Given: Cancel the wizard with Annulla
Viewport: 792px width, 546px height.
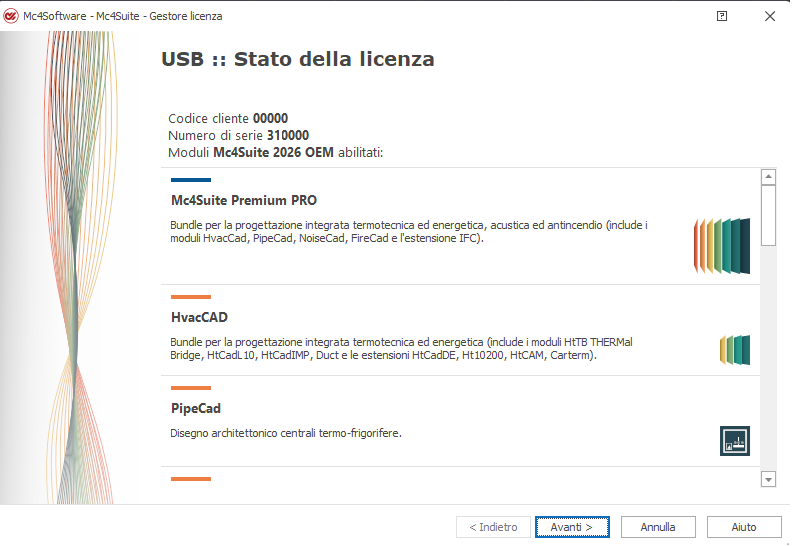Looking at the screenshot, I should point(658,527).
